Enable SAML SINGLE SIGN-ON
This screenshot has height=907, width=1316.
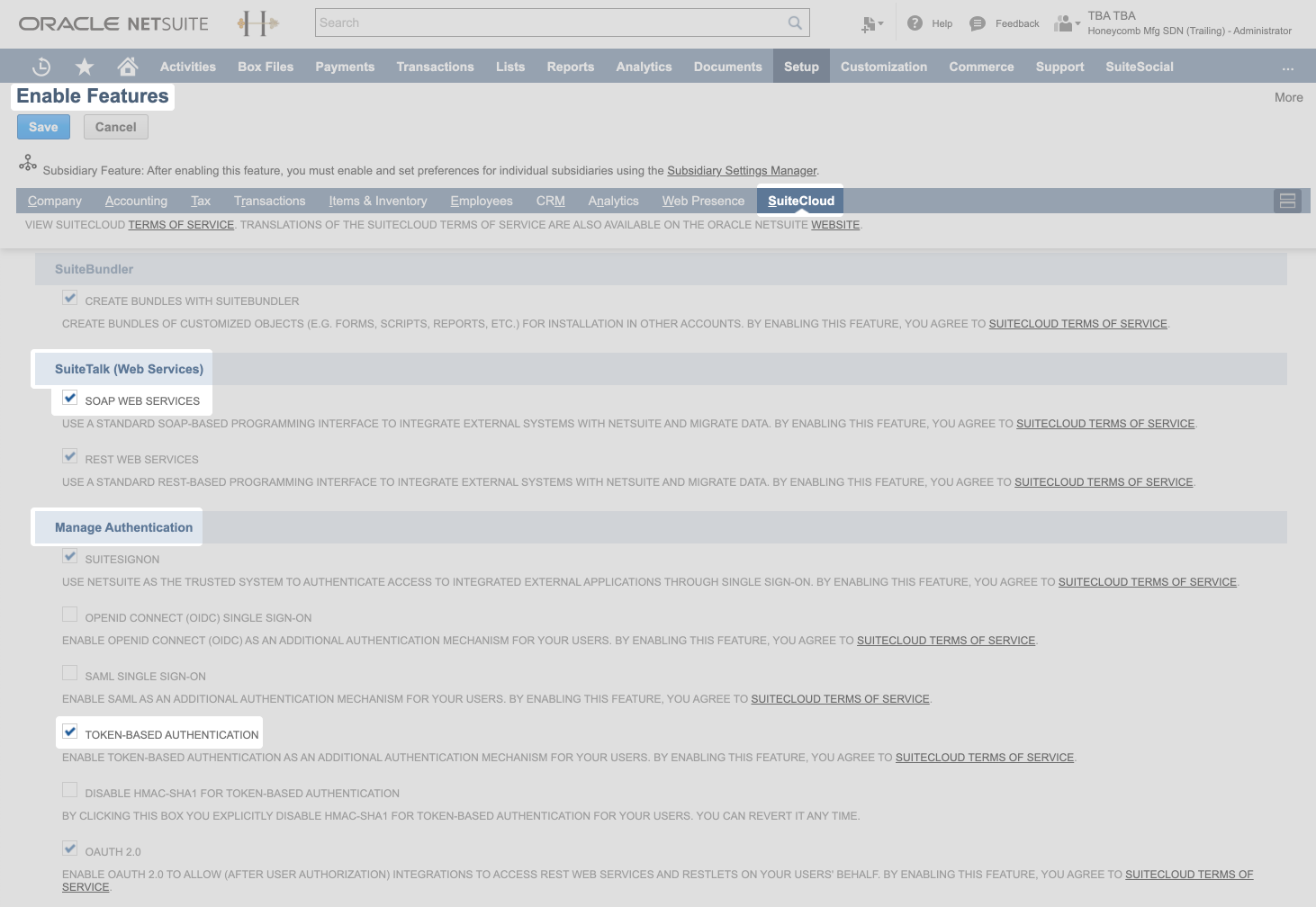pos(70,672)
